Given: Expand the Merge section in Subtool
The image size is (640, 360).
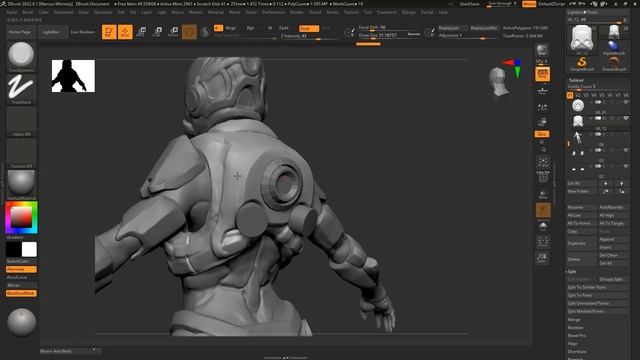Looking at the screenshot, I should point(573,320).
